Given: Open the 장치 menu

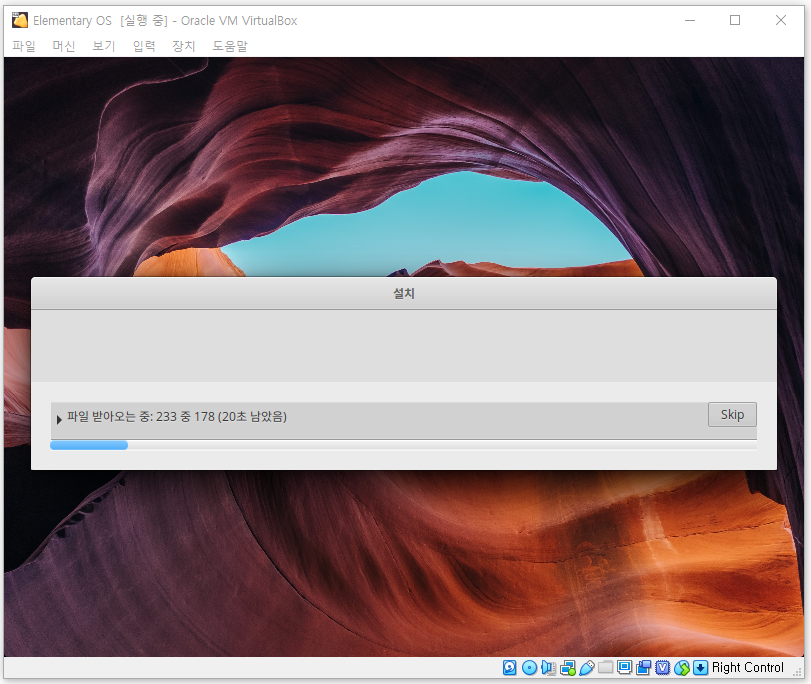Looking at the screenshot, I should click(x=184, y=46).
